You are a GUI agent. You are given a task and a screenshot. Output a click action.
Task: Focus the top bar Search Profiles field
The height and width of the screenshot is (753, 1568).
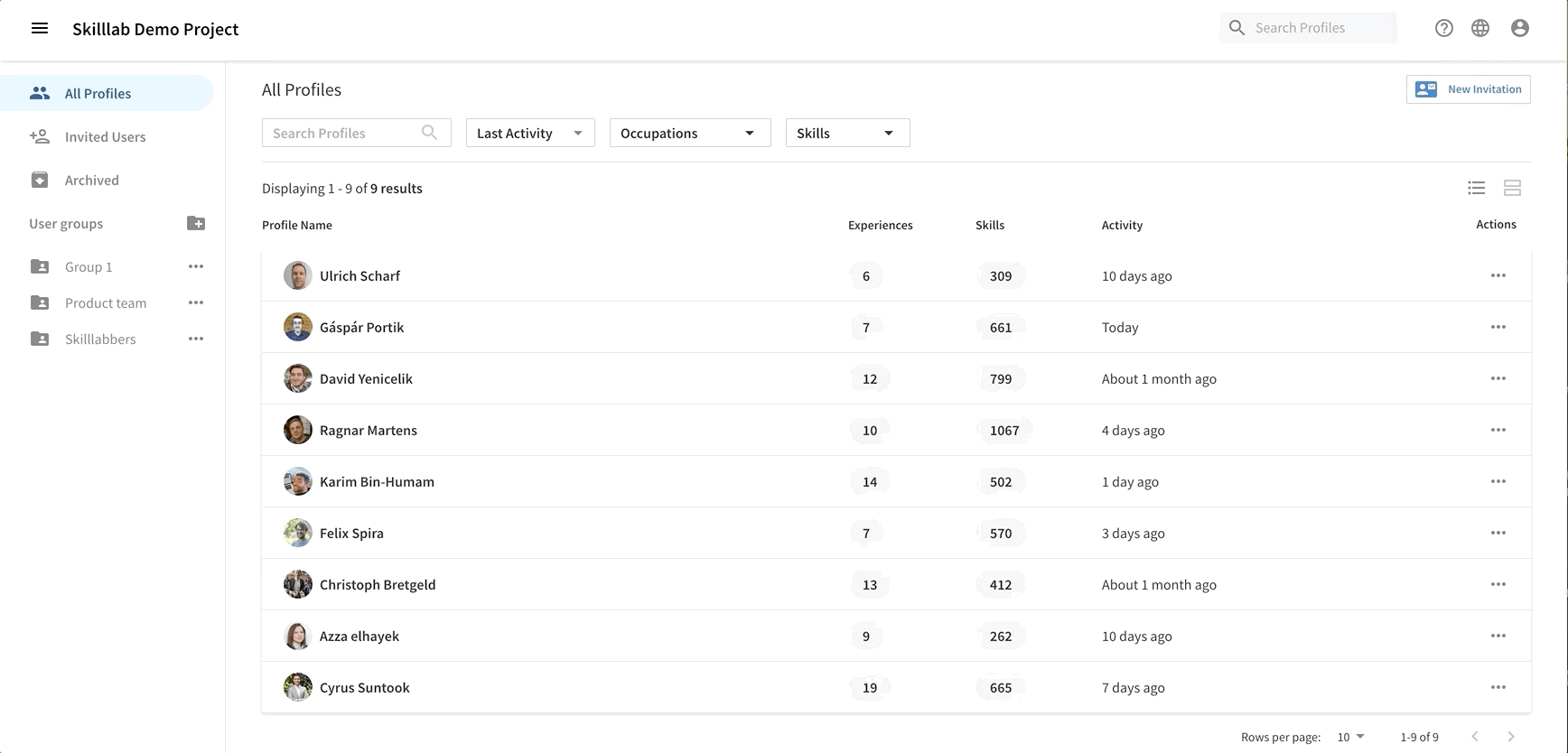[1308, 28]
